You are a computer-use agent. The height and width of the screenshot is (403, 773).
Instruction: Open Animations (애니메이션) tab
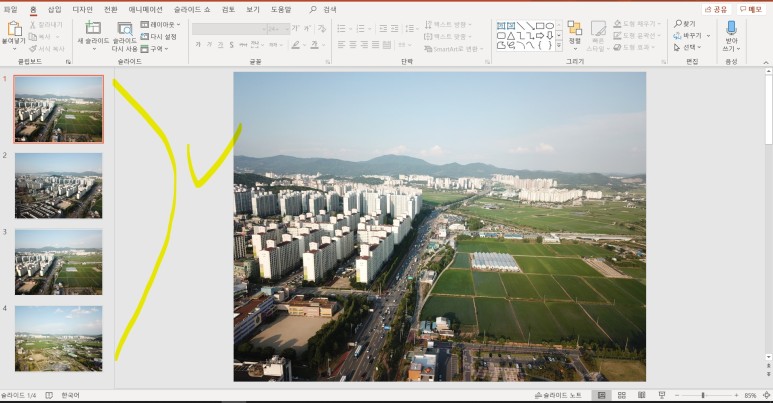145,9
